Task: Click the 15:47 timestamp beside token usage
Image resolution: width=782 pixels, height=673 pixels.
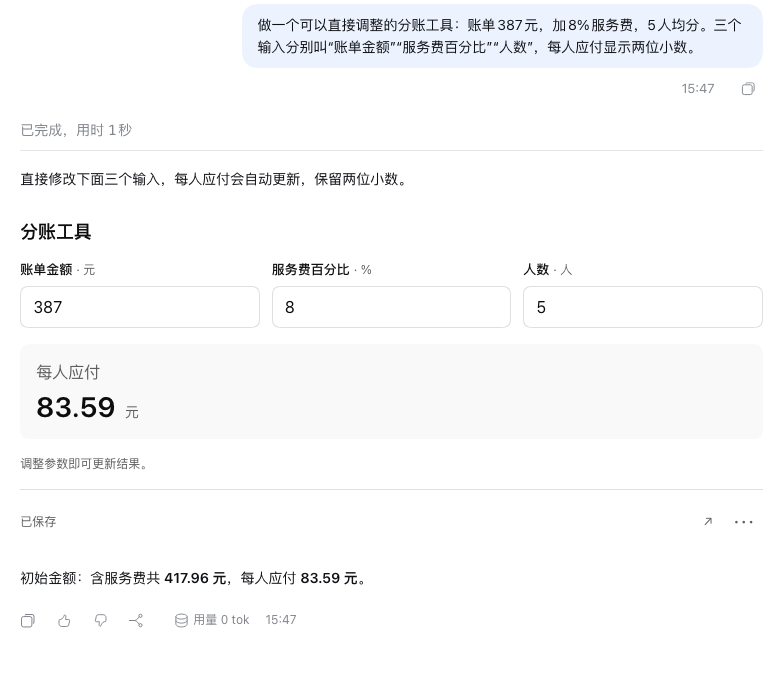Action: [x=281, y=620]
